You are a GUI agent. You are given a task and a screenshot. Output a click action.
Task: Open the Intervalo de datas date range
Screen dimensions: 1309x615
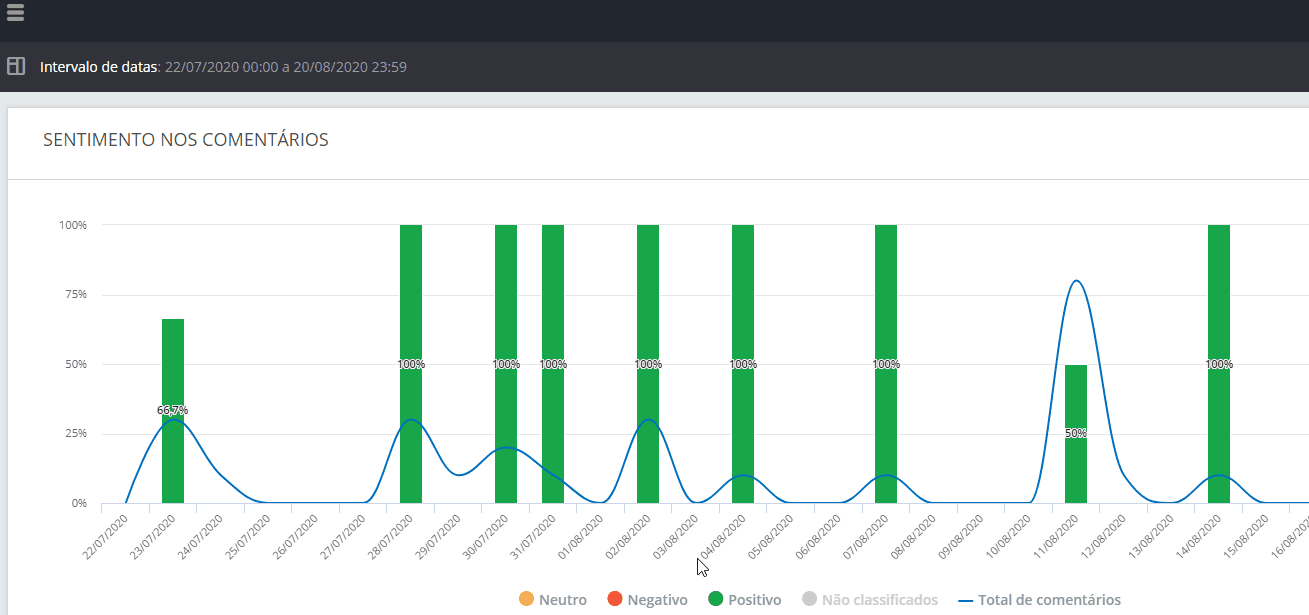(223, 67)
